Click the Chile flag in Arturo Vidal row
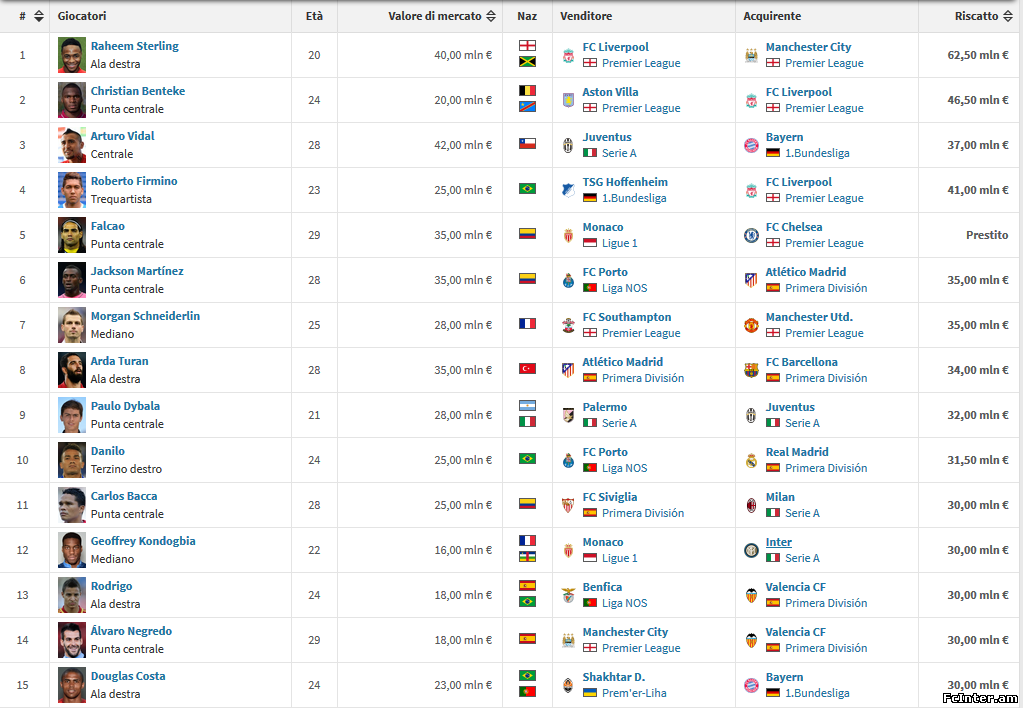Image resolution: width=1023 pixels, height=708 pixels. tap(527, 144)
